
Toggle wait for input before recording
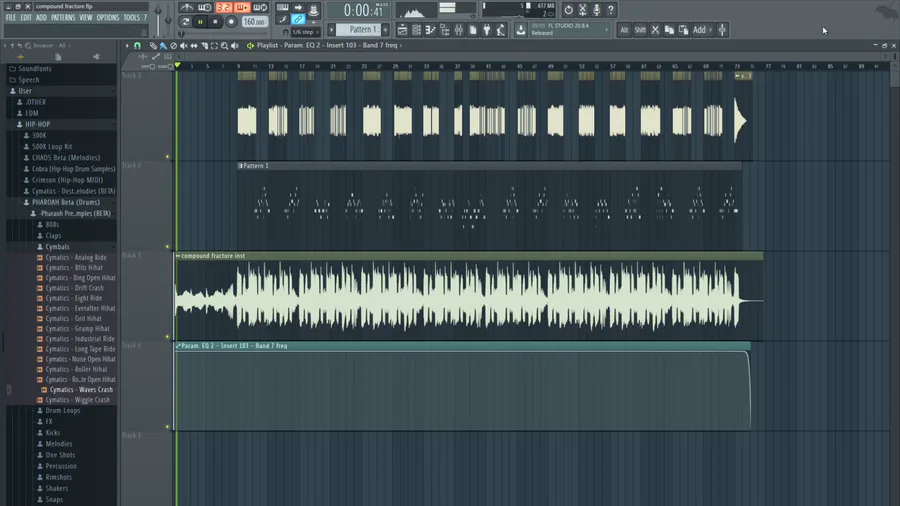pos(205,7)
